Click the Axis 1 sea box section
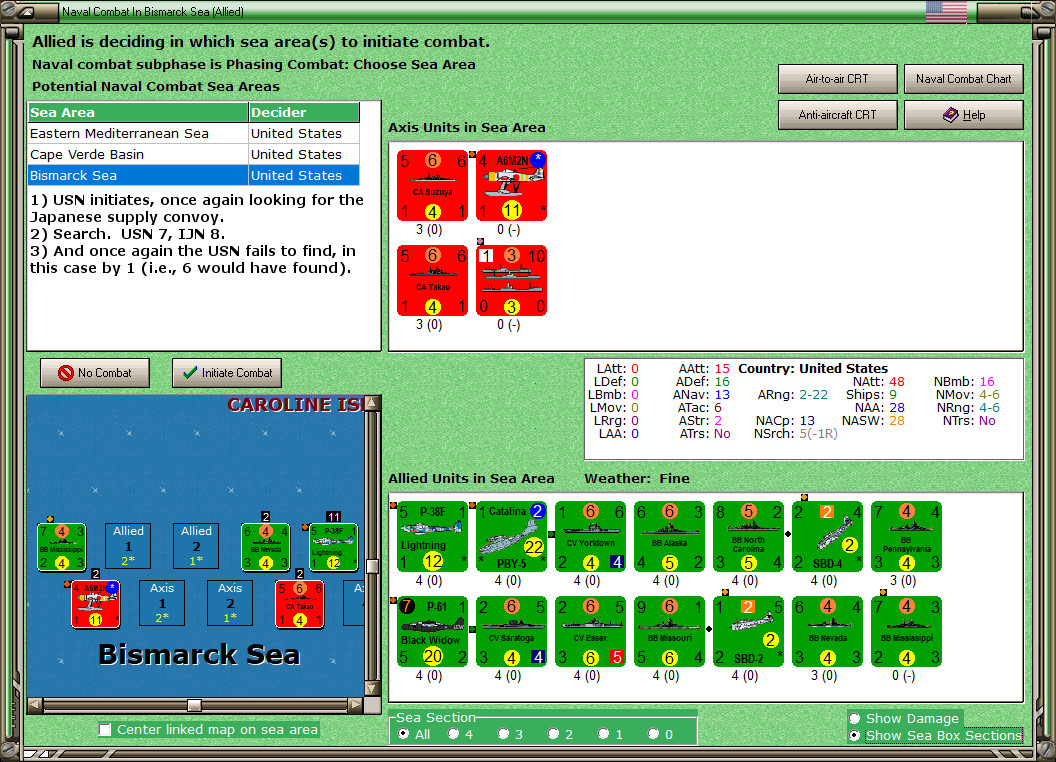Screen dimensions: 1056x762 (x=162, y=603)
